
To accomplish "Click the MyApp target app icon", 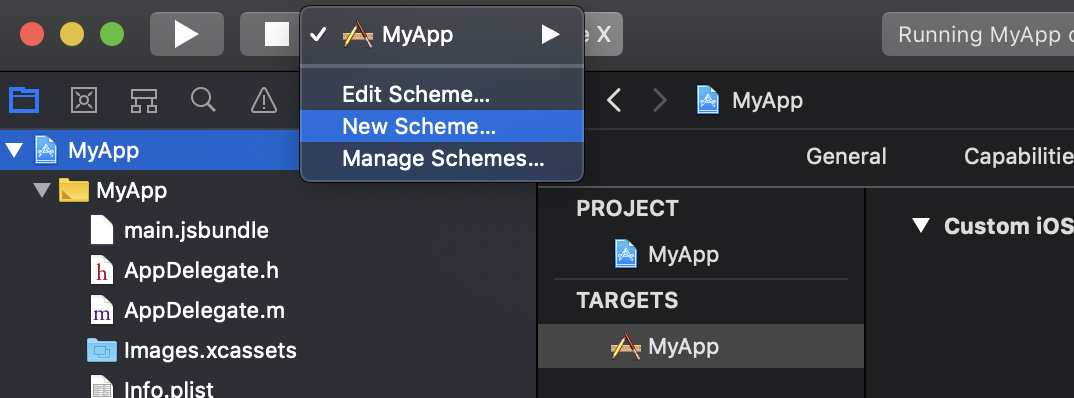I will coord(625,346).
